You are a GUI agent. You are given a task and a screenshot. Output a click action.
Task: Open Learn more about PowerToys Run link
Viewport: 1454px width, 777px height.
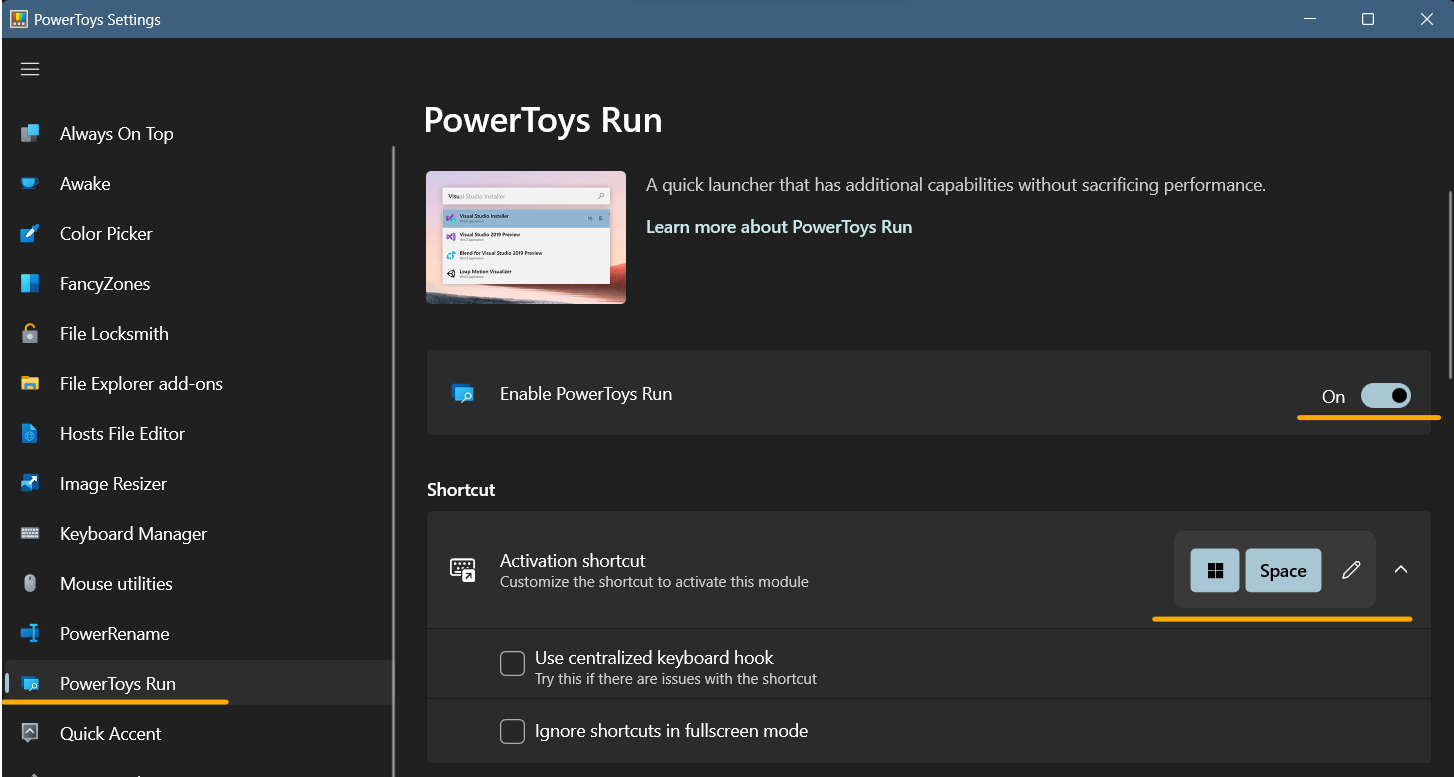pos(779,226)
